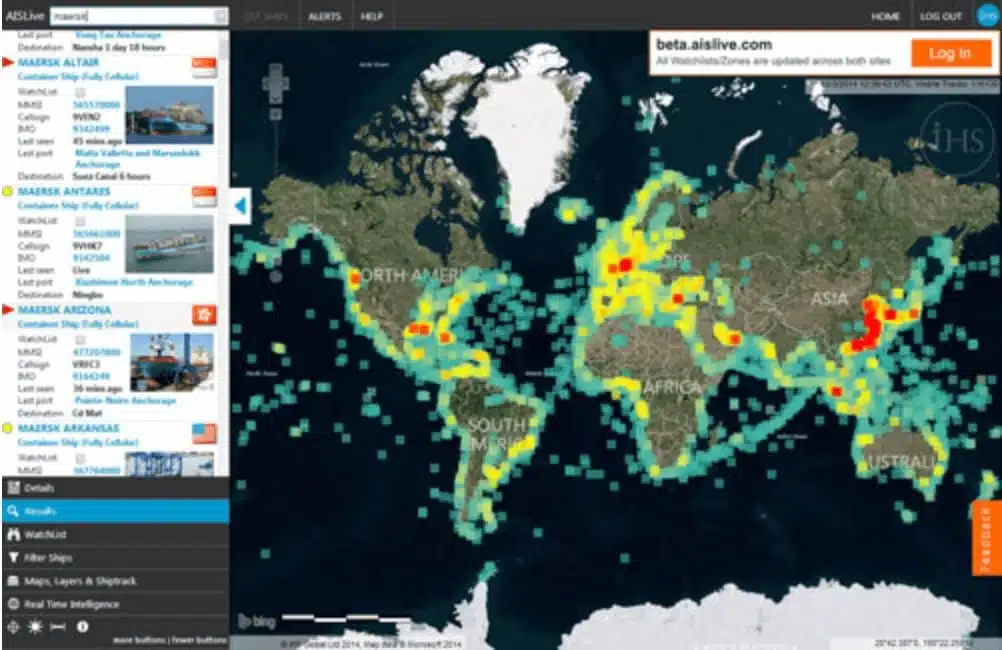Open Malta Valletta and Marsaxlokk Anchorage link

tap(137, 159)
